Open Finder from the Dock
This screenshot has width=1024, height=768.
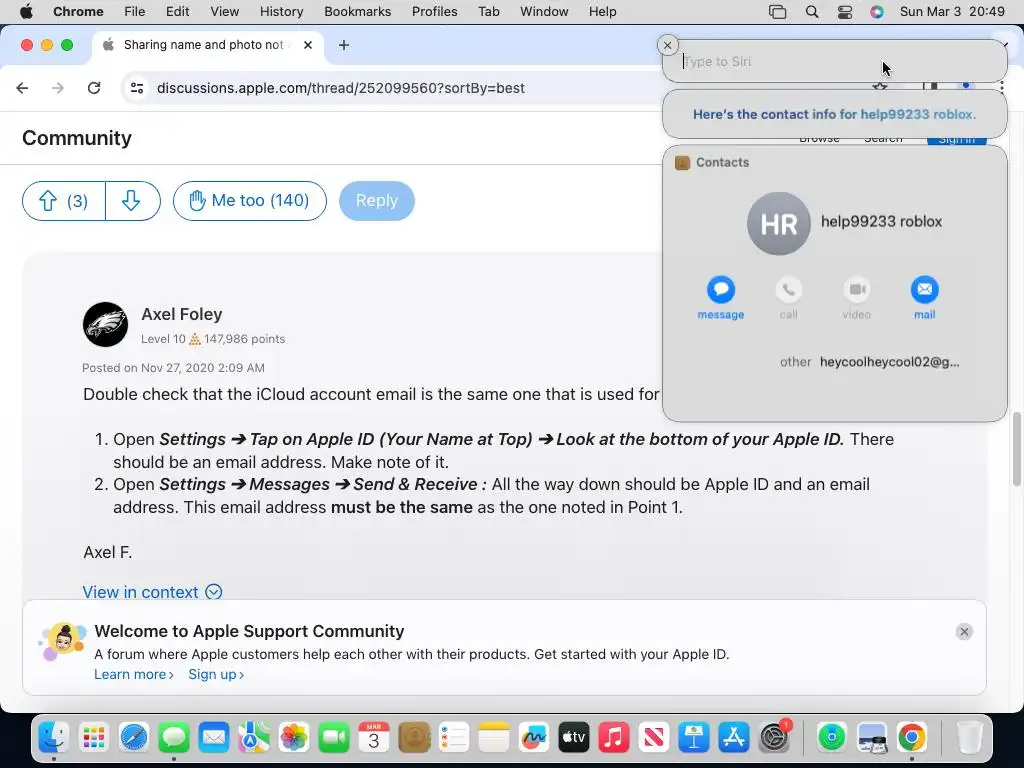[54, 738]
